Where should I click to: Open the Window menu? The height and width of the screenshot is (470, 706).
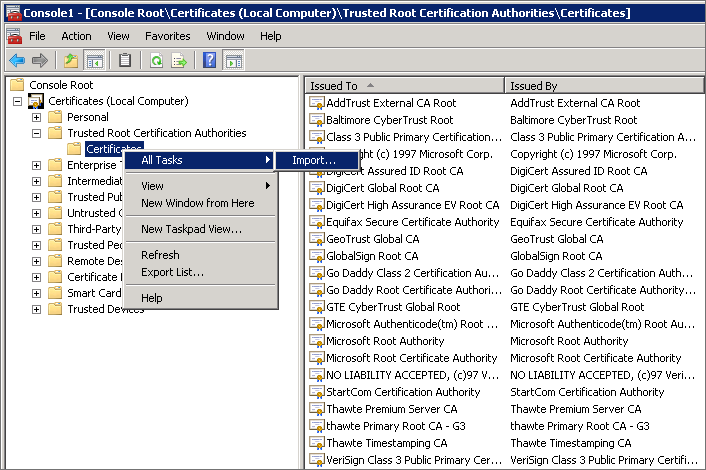[225, 36]
